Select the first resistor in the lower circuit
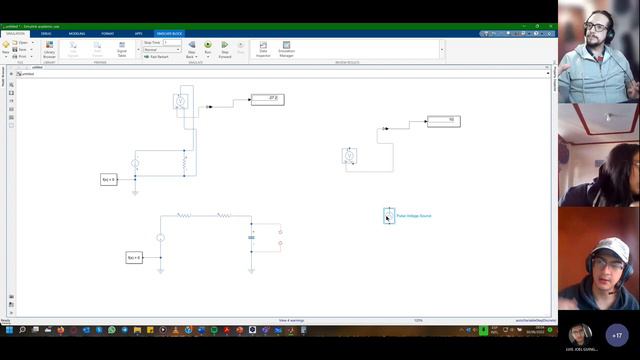 pyautogui.click(x=184, y=215)
